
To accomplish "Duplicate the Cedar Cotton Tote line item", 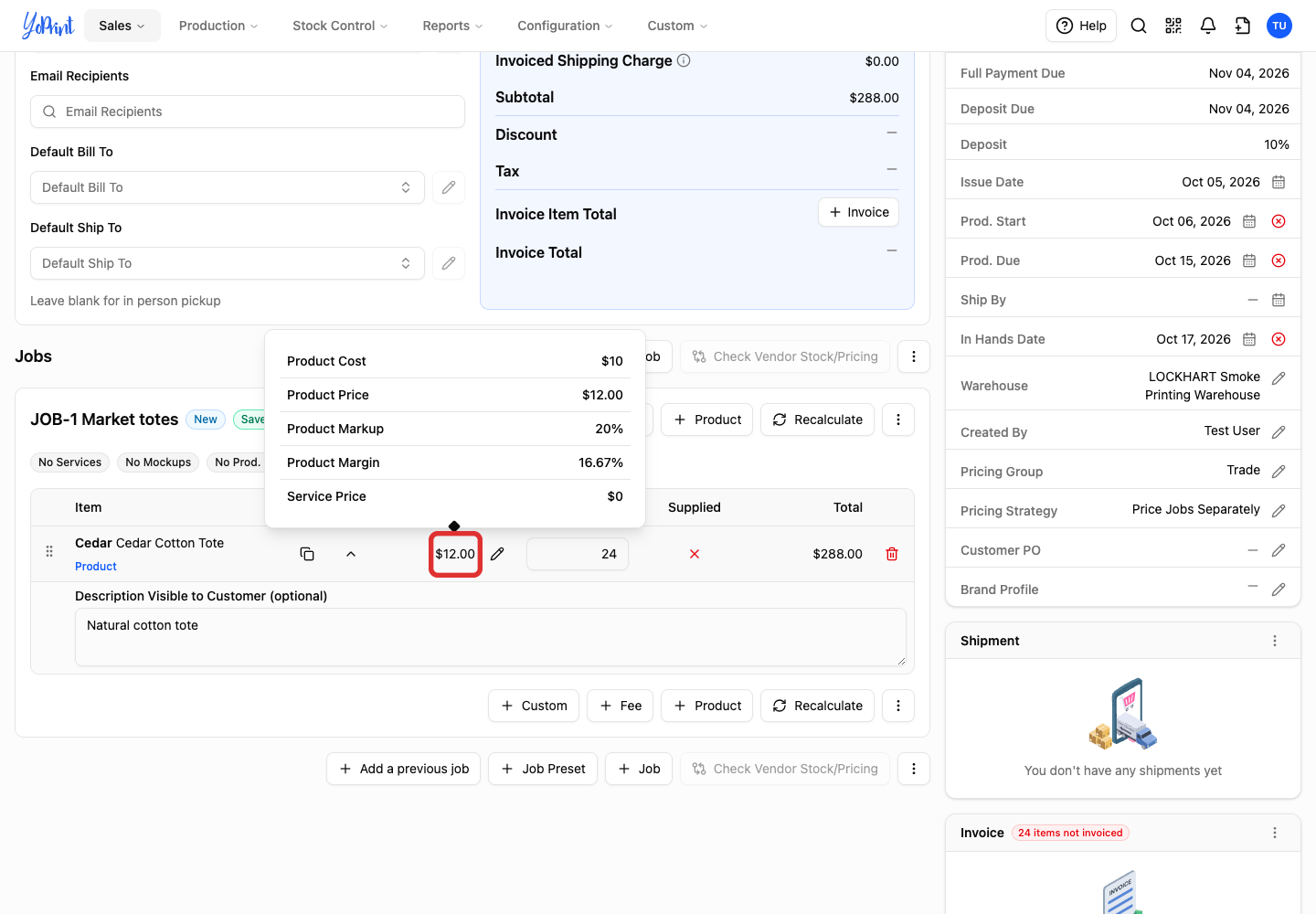I will 307,554.
